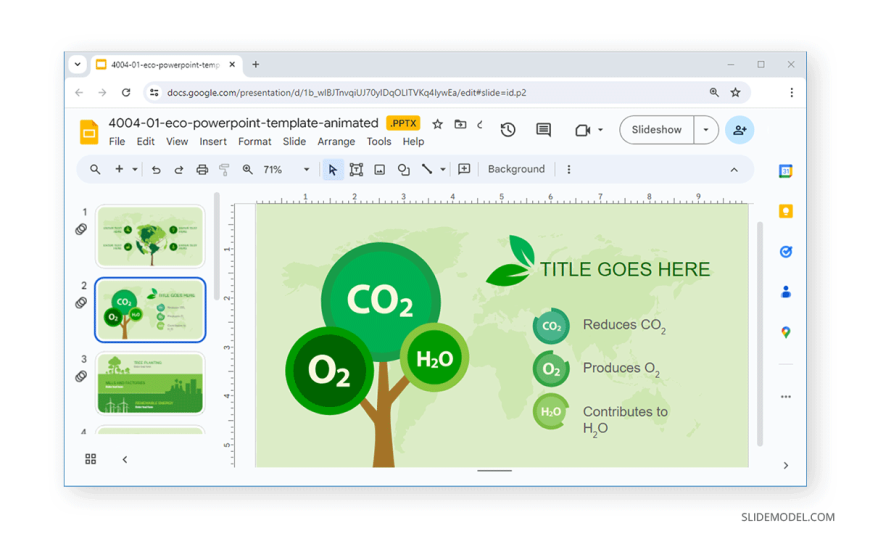Open a new browser tab
Screen dimensions: 870x539
coord(256,64)
